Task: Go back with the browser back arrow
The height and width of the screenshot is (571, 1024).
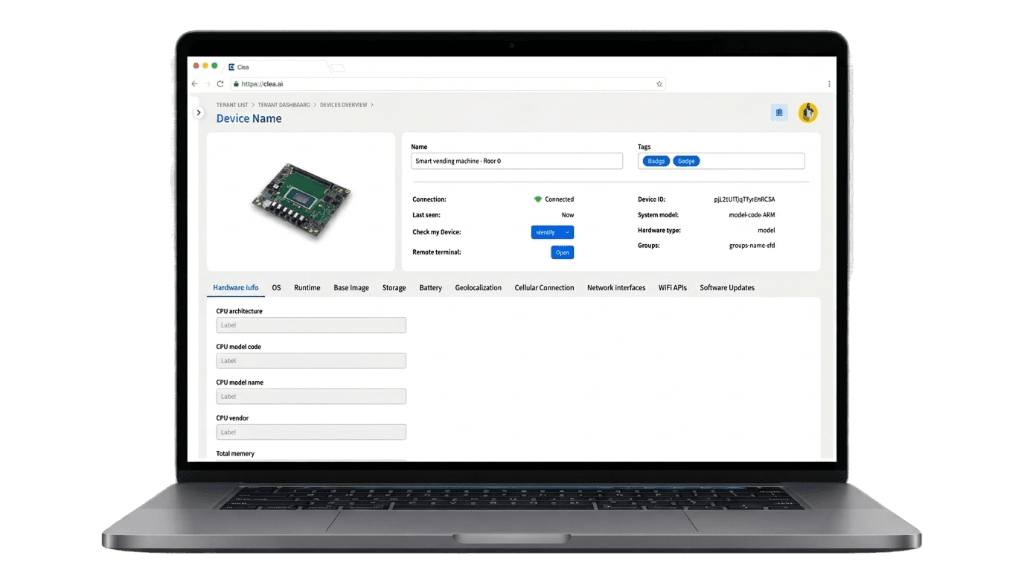Action: tap(195, 84)
